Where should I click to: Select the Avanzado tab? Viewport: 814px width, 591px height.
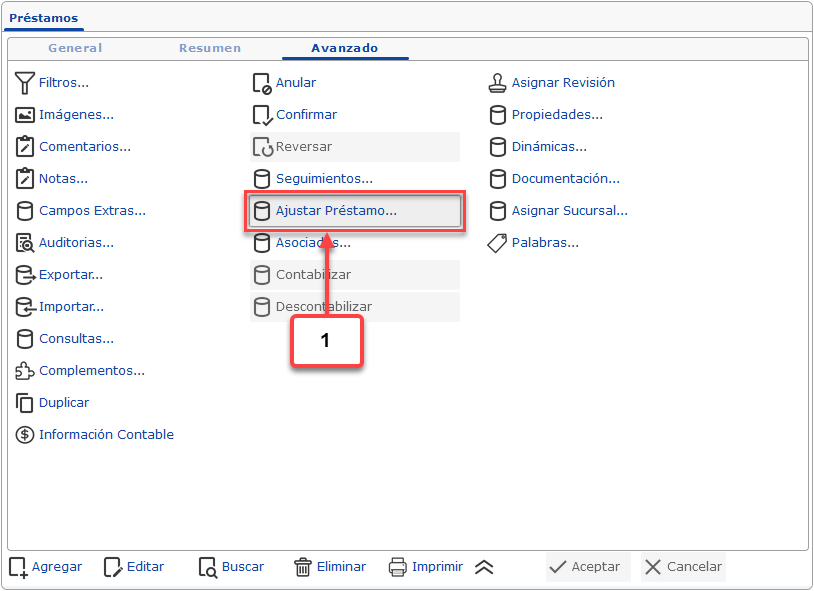pyautogui.click(x=345, y=48)
